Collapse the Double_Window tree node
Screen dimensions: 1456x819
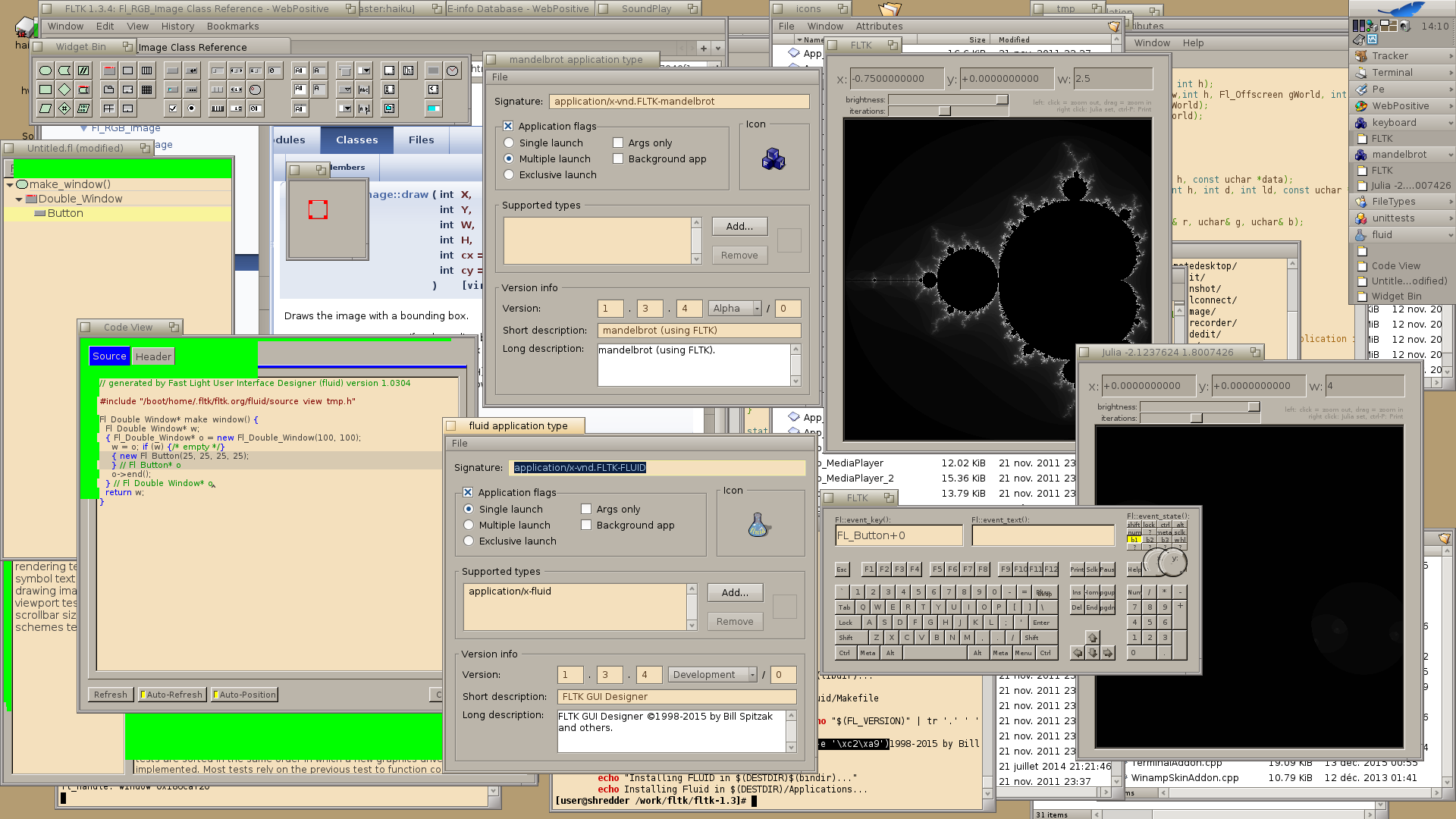coord(19,199)
